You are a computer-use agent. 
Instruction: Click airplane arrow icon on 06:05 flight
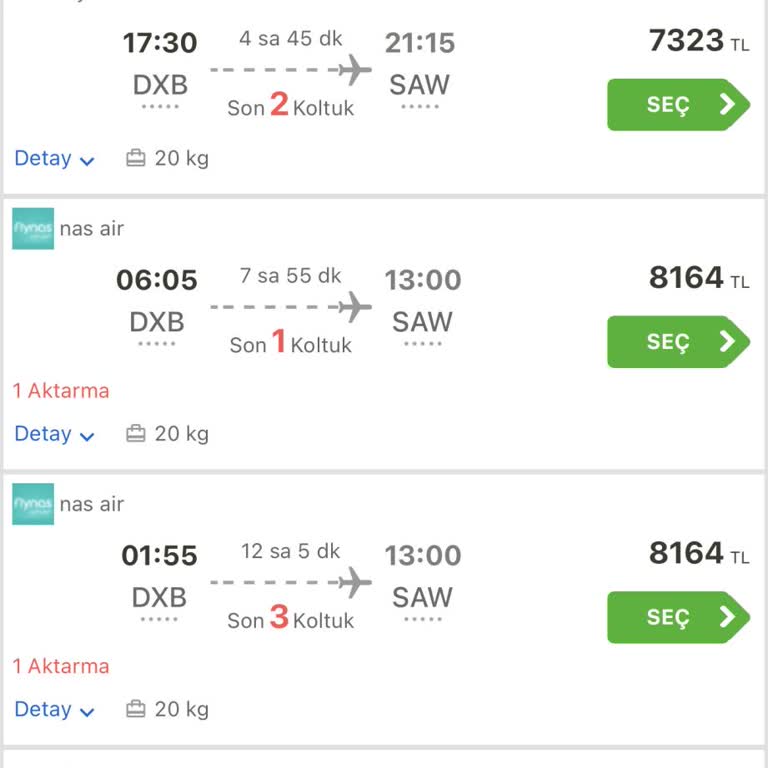click(x=352, y=306)
